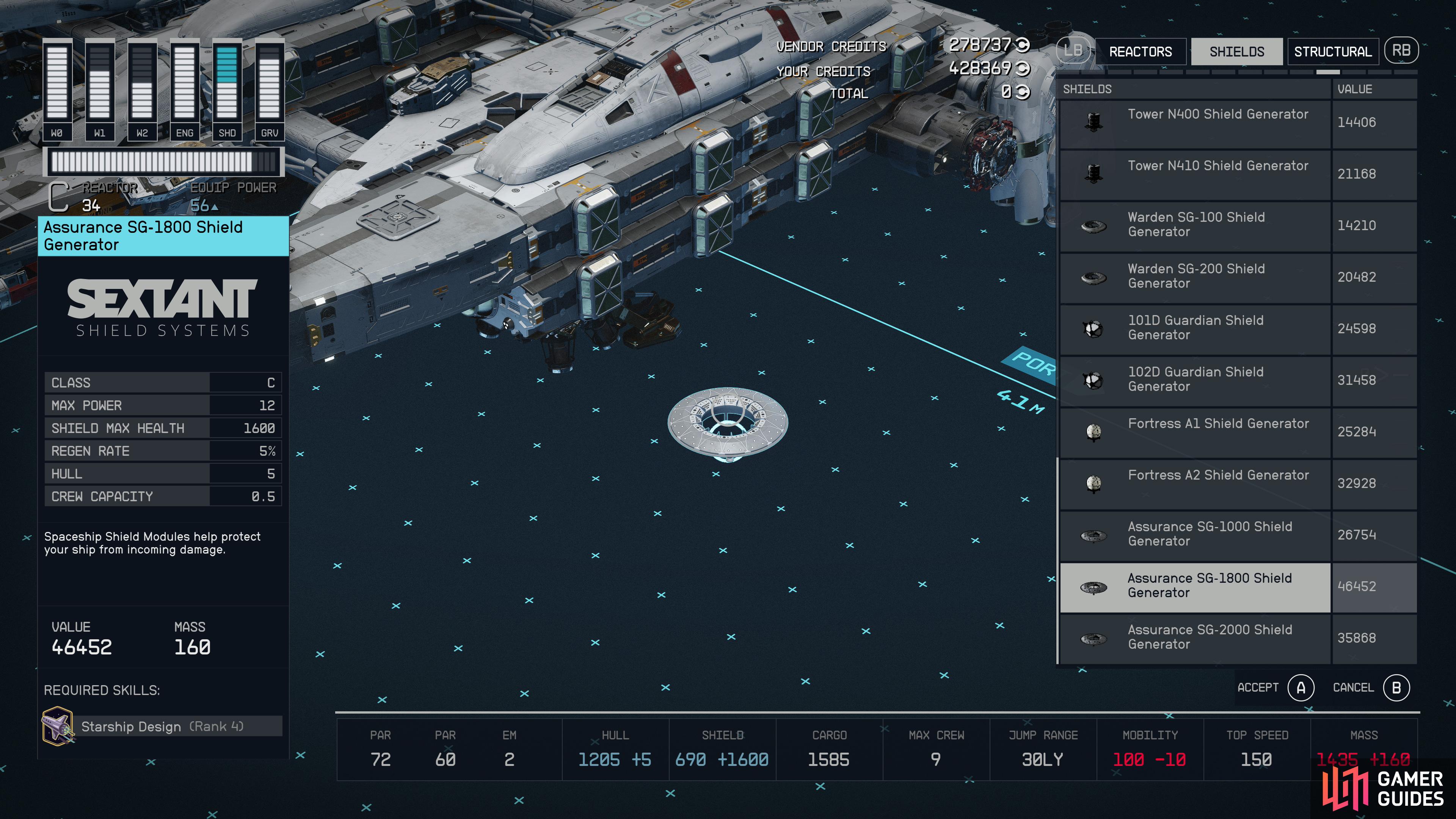
Task: Click the REGEN RATE stat row
Action: [x=163, y=451]
